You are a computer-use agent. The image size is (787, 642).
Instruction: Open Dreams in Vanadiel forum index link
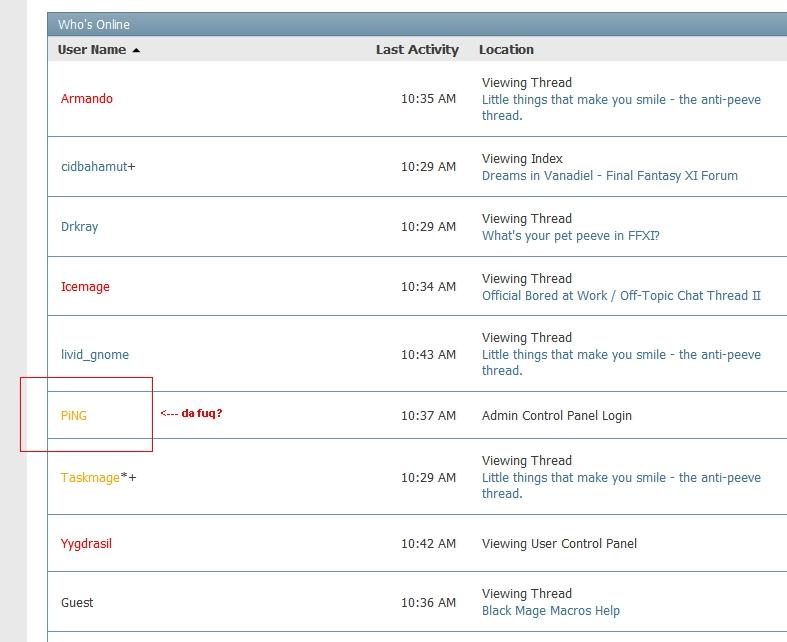coord(609,176)
